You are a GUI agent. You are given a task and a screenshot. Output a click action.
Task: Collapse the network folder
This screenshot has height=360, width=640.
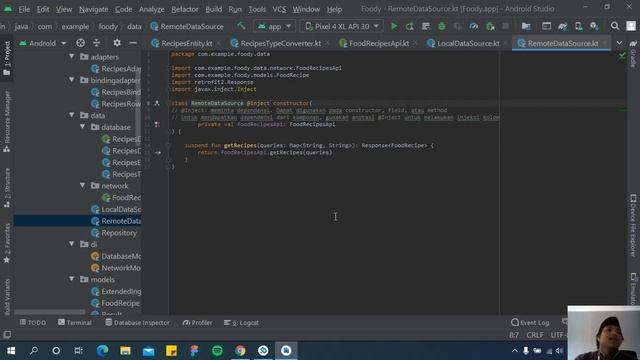(82, 185)
